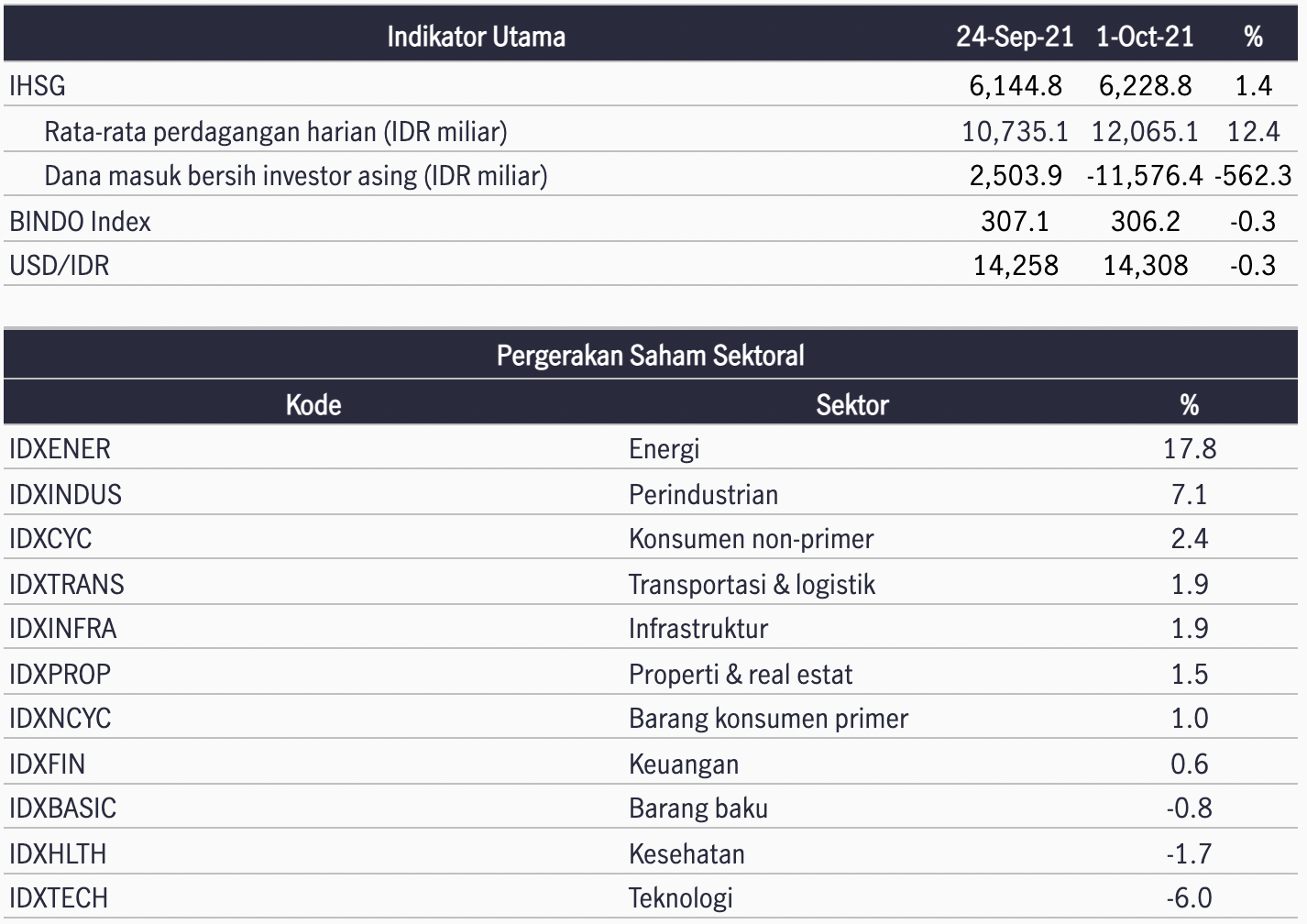Click the USD/IDR row label

click(x=59, y=266)
